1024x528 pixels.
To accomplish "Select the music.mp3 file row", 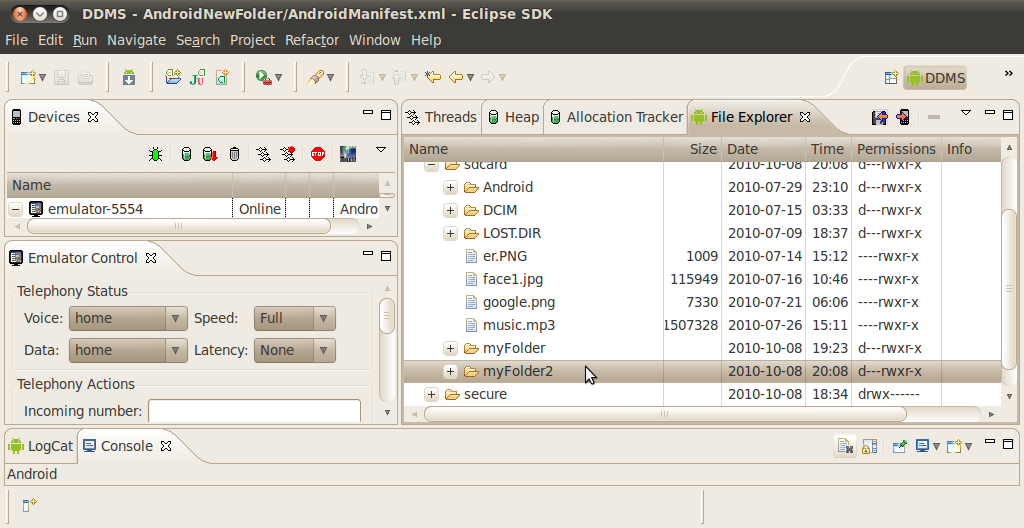I will 702,325.
